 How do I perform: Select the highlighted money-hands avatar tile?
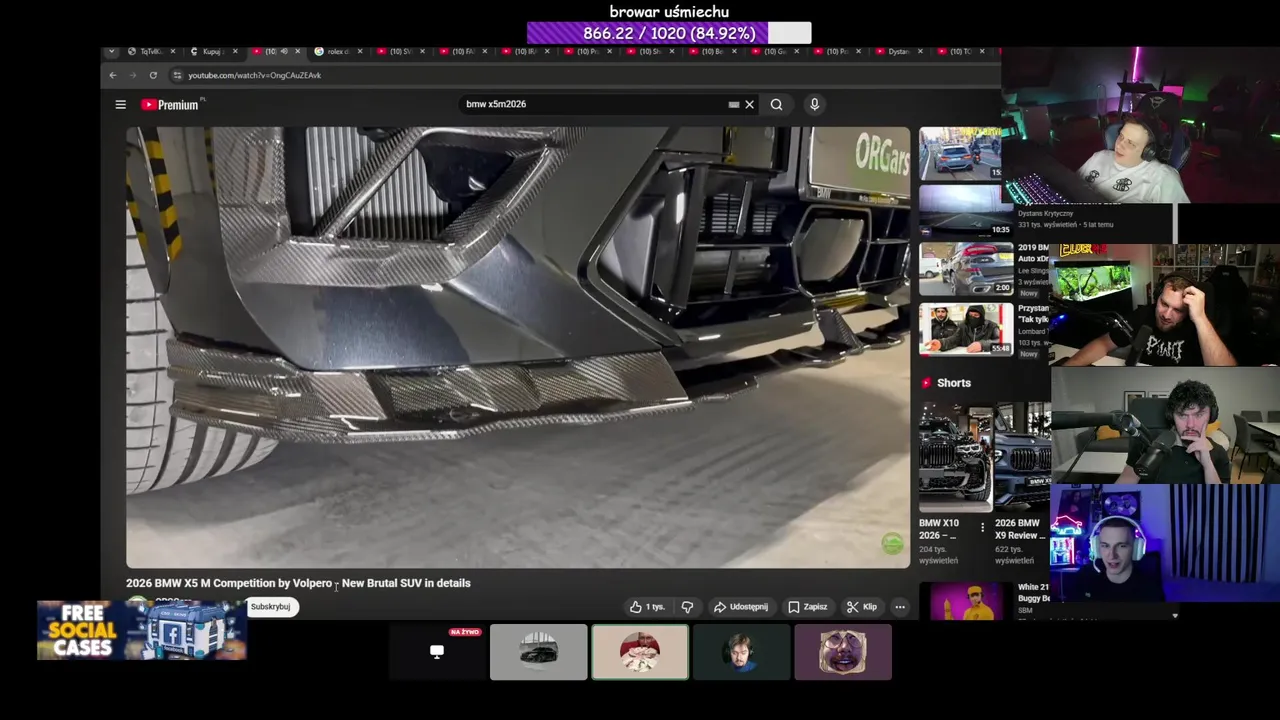coord(640,652)
